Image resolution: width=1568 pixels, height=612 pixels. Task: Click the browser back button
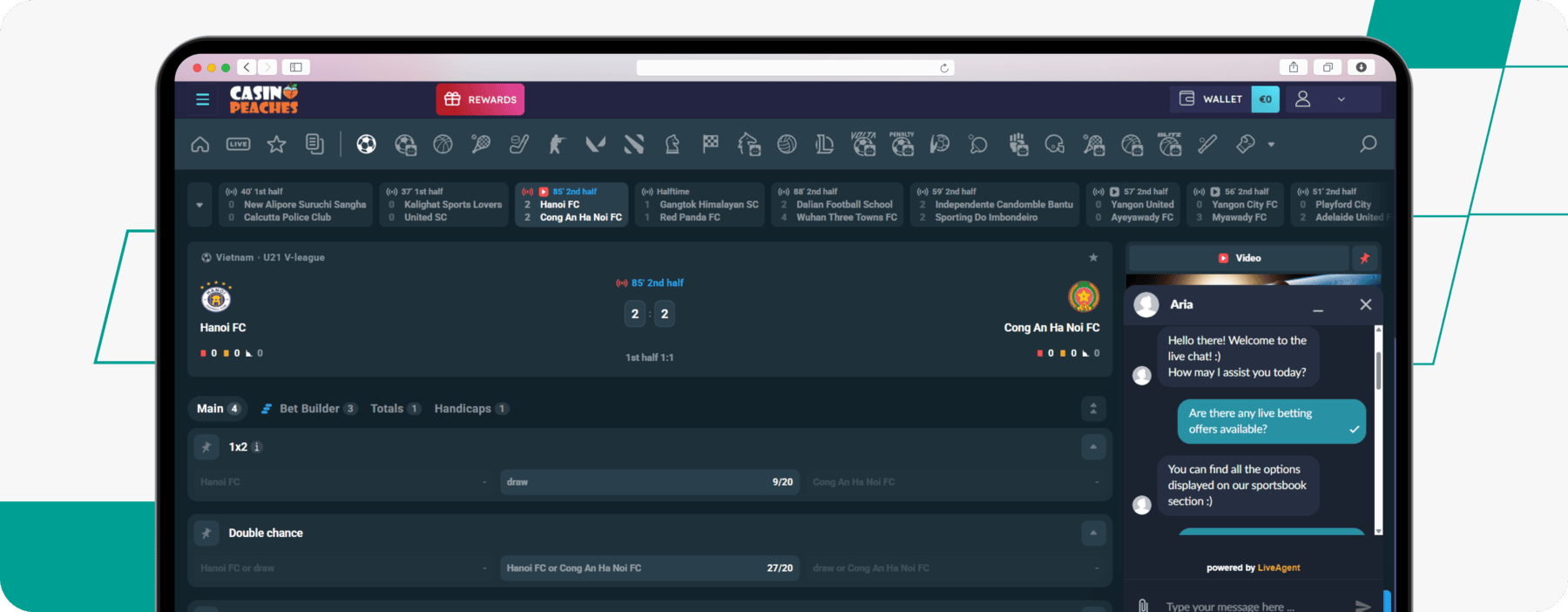247,67
